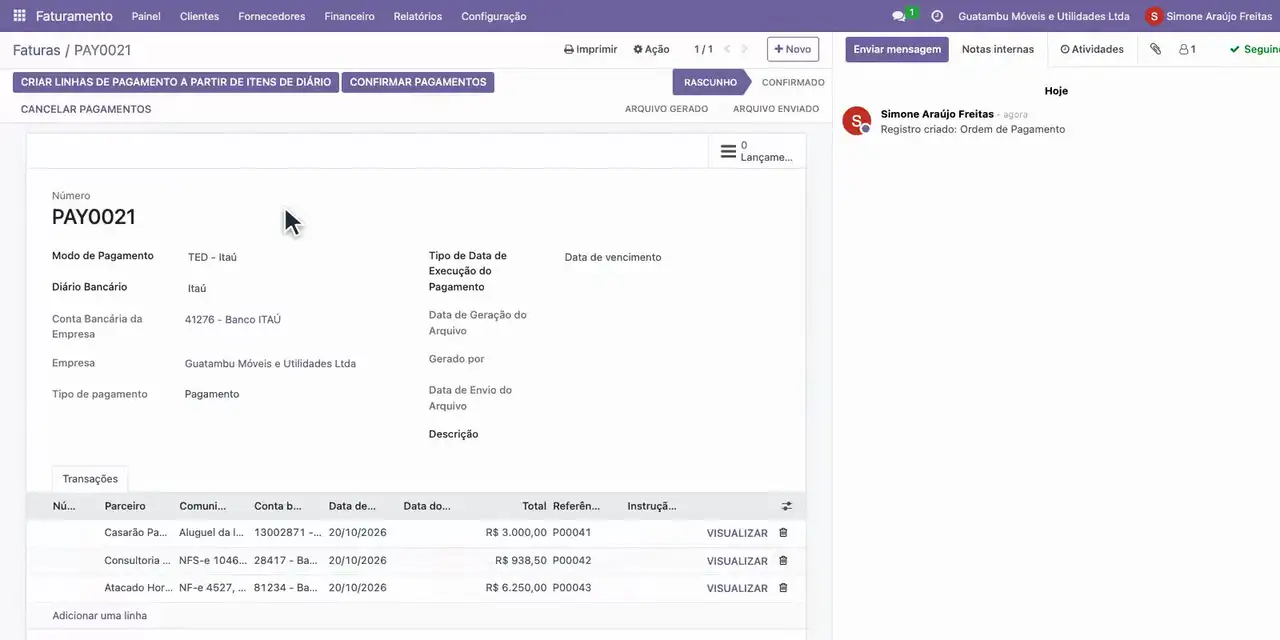Click the Cancelar Pagamentos button

[86, 109]
